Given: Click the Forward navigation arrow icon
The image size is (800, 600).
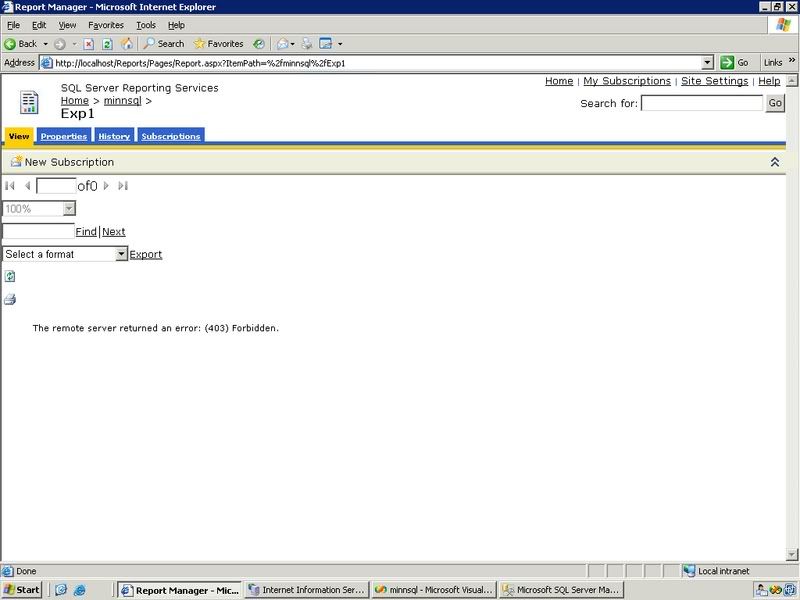Looking at the screenshot, I should coord(60,44).
